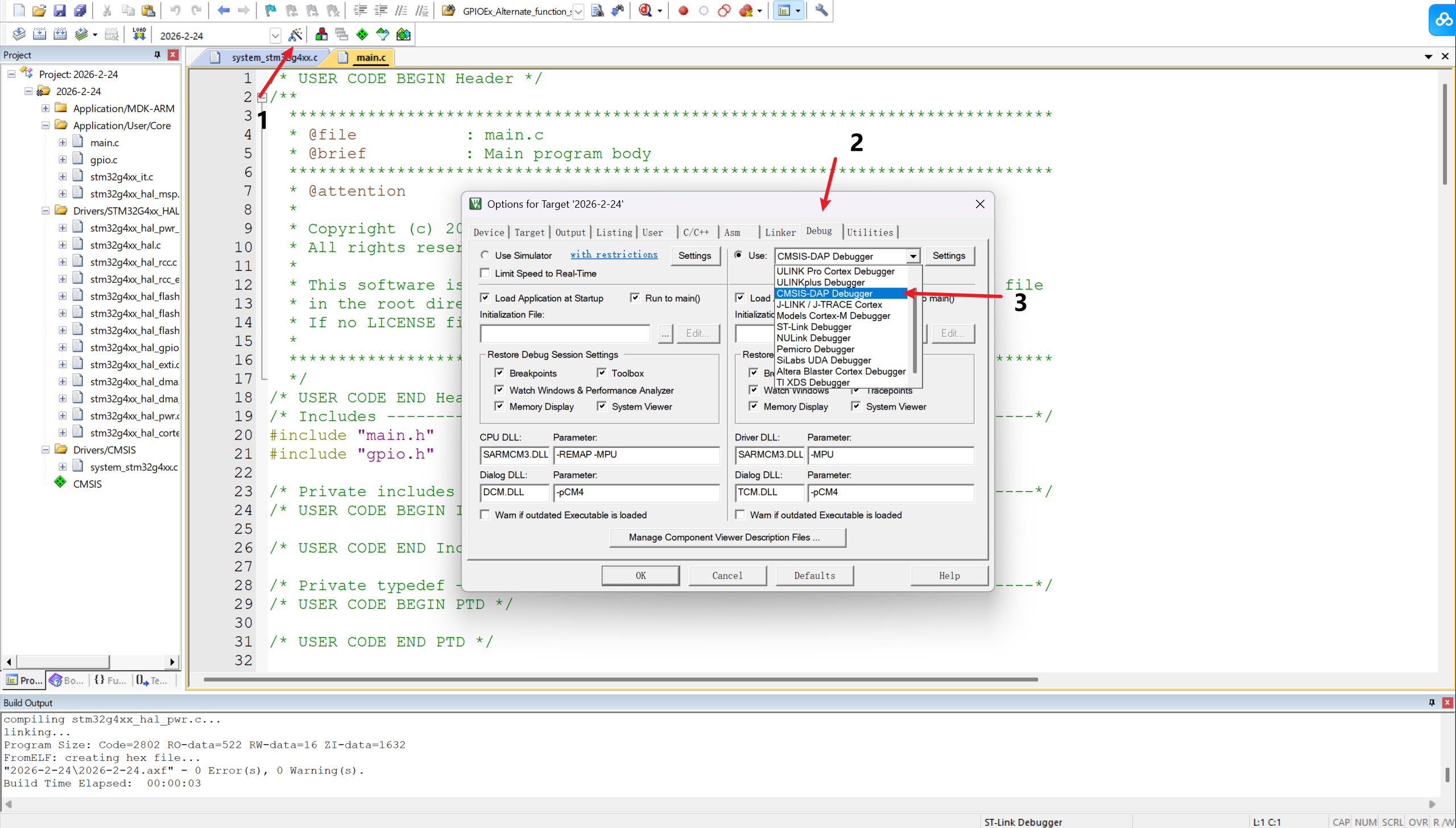Click Options for Target wand icon
The image size is (1456, 828).
coord(295,35)
